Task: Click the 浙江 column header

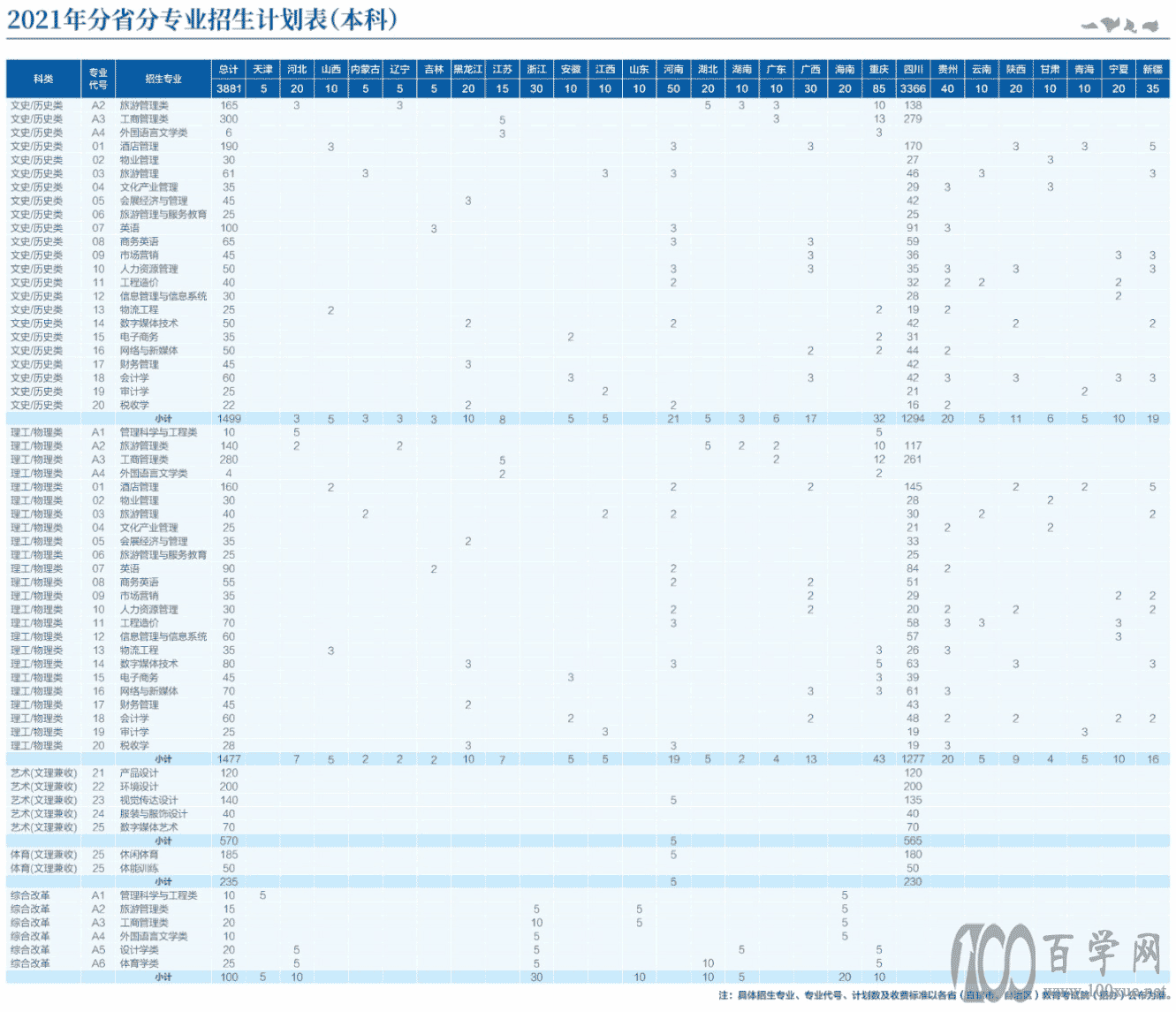Action: pyautogui.click(x=536, y=69)
